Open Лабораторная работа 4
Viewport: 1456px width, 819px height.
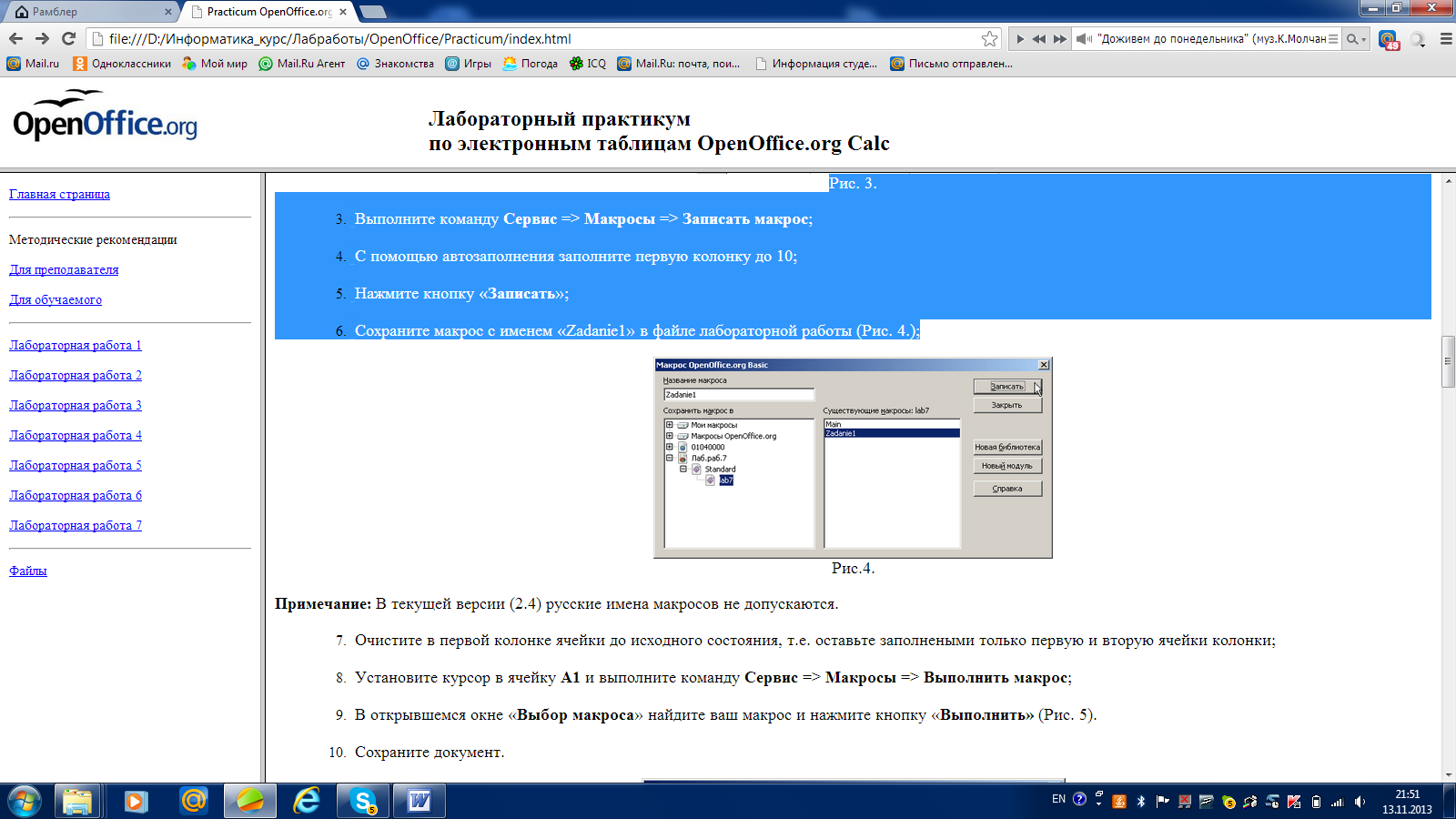coord(76,435)
